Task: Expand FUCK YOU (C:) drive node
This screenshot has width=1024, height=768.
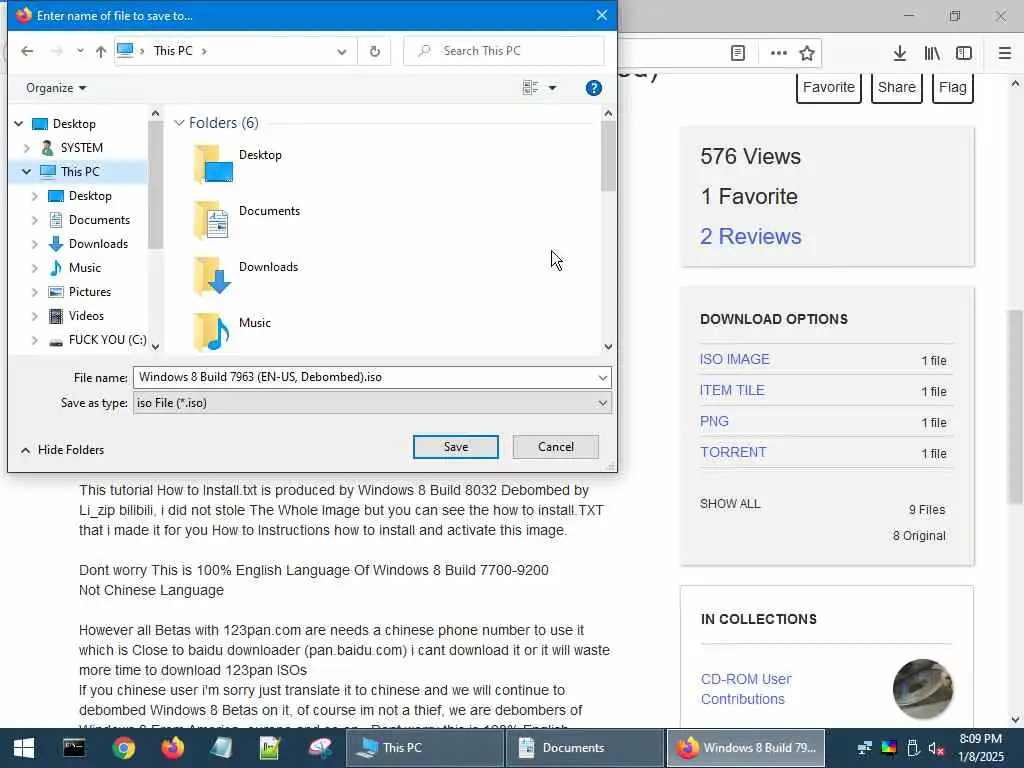Action: [35, 340]
